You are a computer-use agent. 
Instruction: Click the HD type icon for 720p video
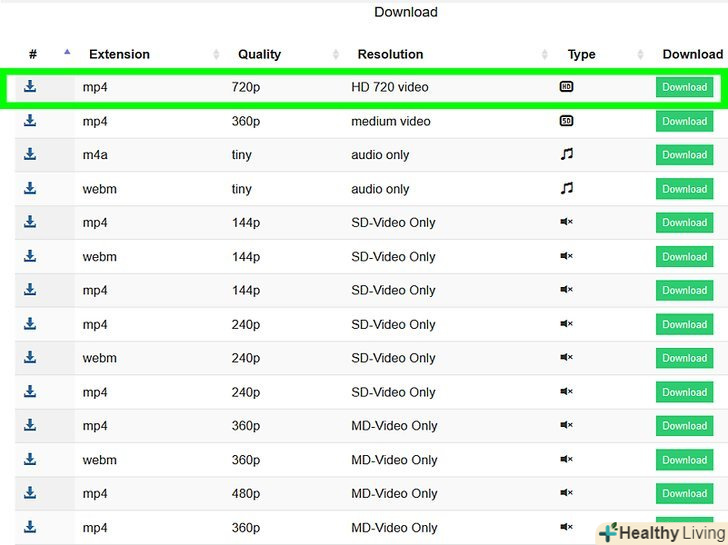(x=566, y=87)
